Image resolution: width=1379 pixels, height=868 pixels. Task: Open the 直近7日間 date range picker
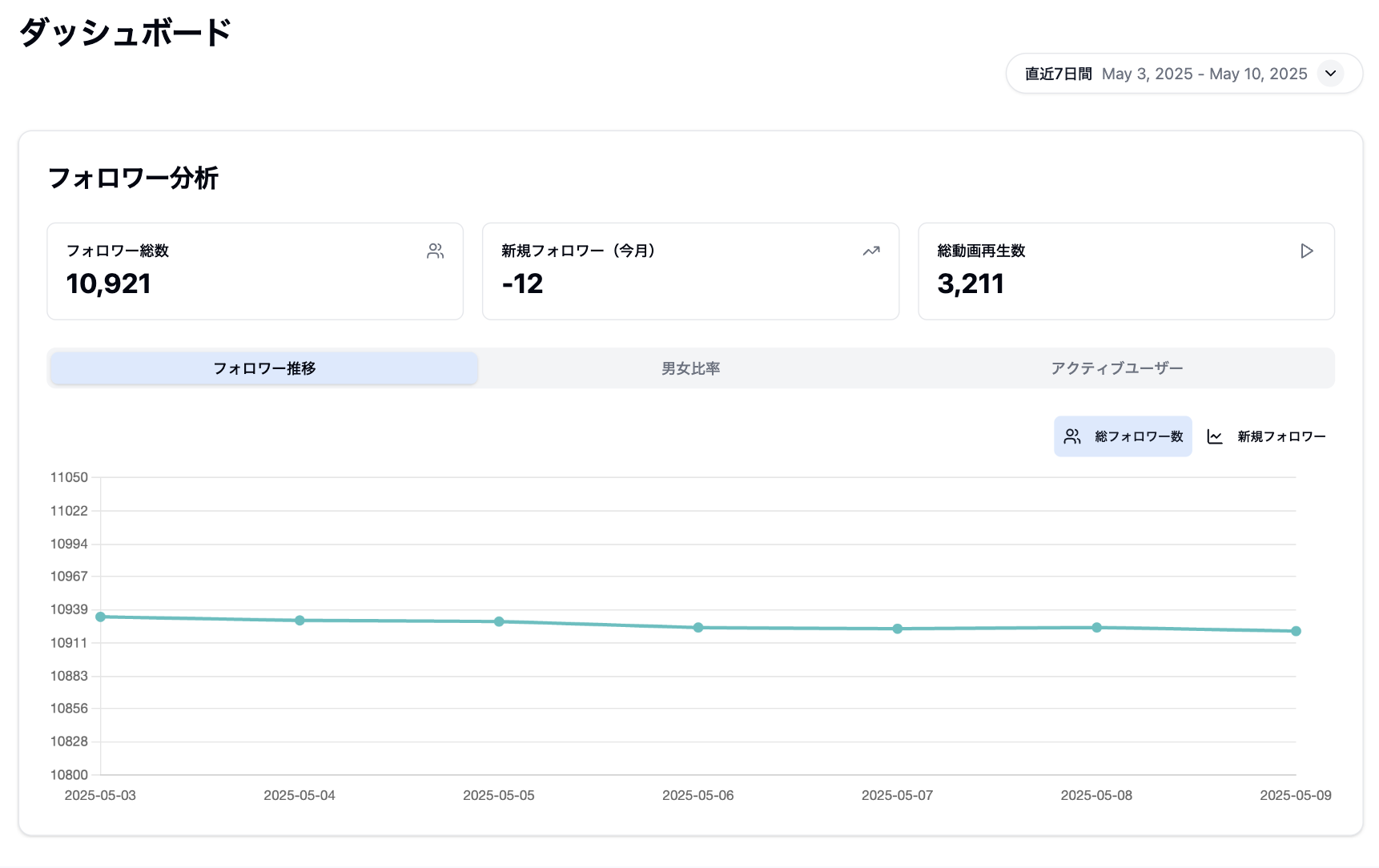point(1058,74)
